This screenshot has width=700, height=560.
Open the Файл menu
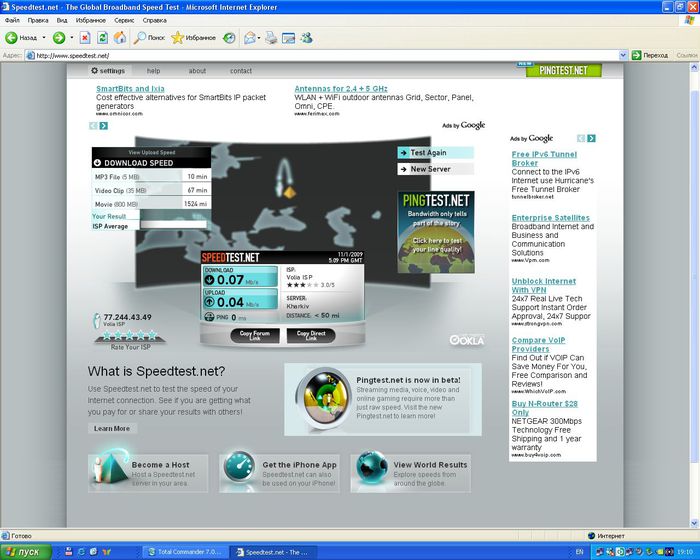click(12, 20)
